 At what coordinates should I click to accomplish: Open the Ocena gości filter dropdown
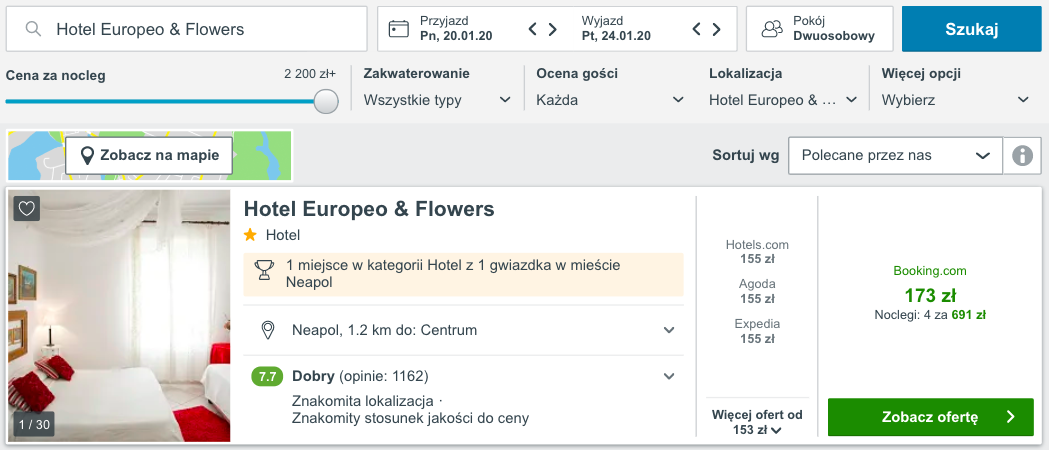(610, 100)
